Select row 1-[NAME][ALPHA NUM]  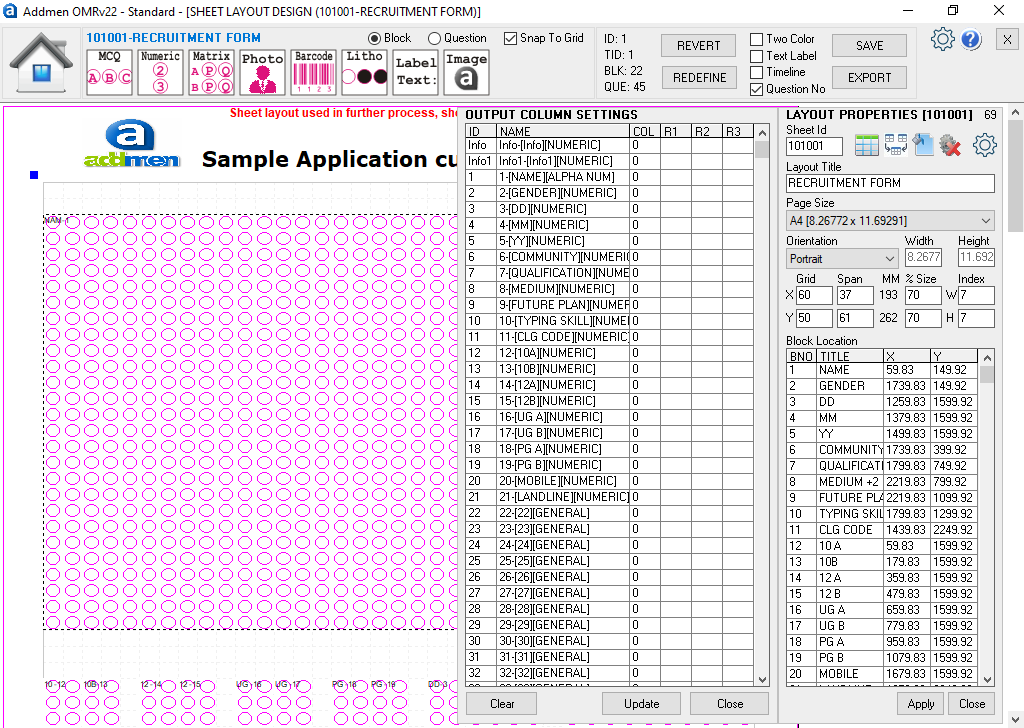pyautogui.click(x=609, y=177)
